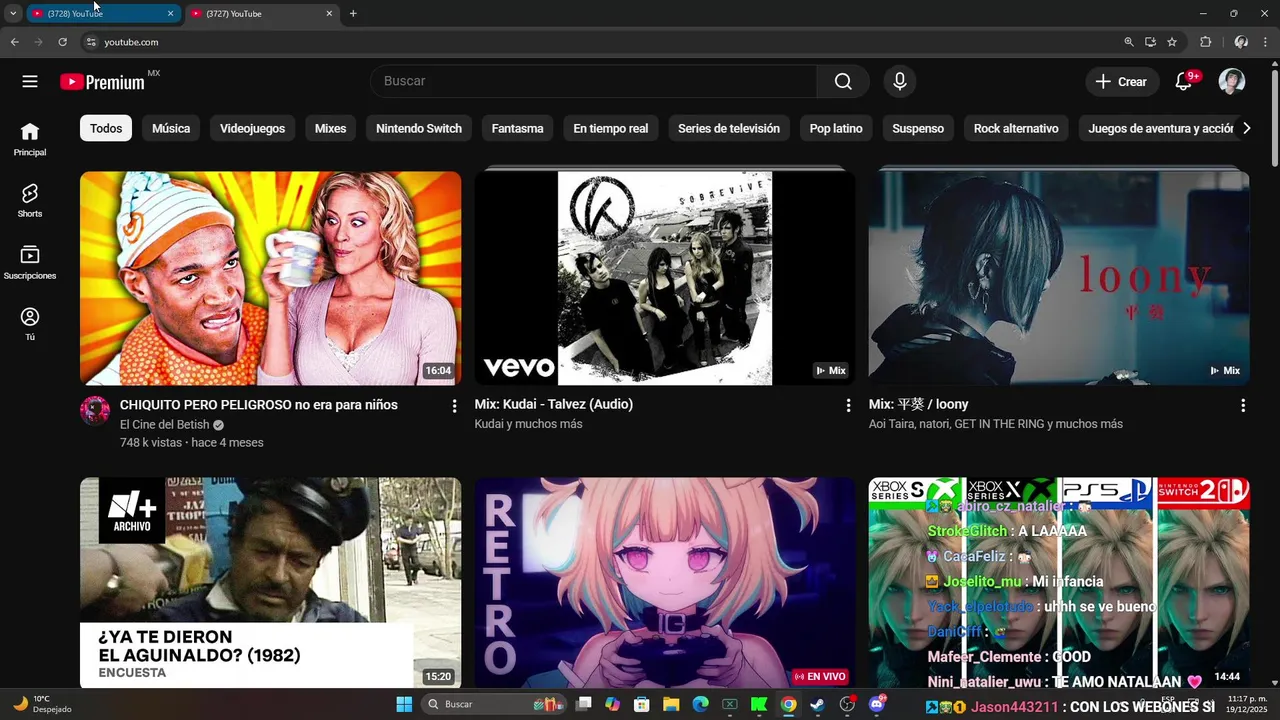Open the RETRO live stream thumbnail
The width and height of the screenshot is (1280, 720).
point(665,582)
